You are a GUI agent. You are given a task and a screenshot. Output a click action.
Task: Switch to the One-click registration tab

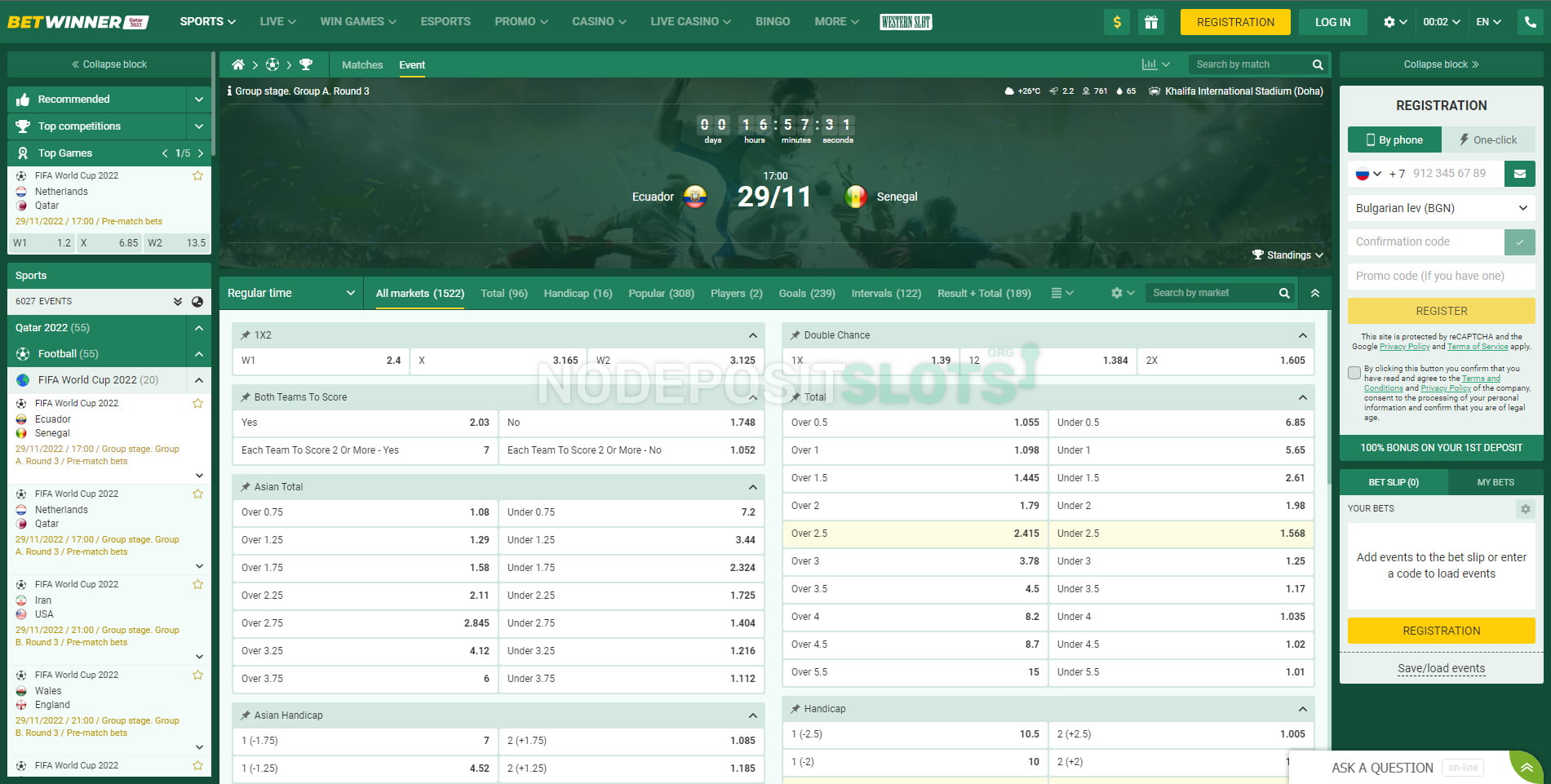click(1488, 140)
